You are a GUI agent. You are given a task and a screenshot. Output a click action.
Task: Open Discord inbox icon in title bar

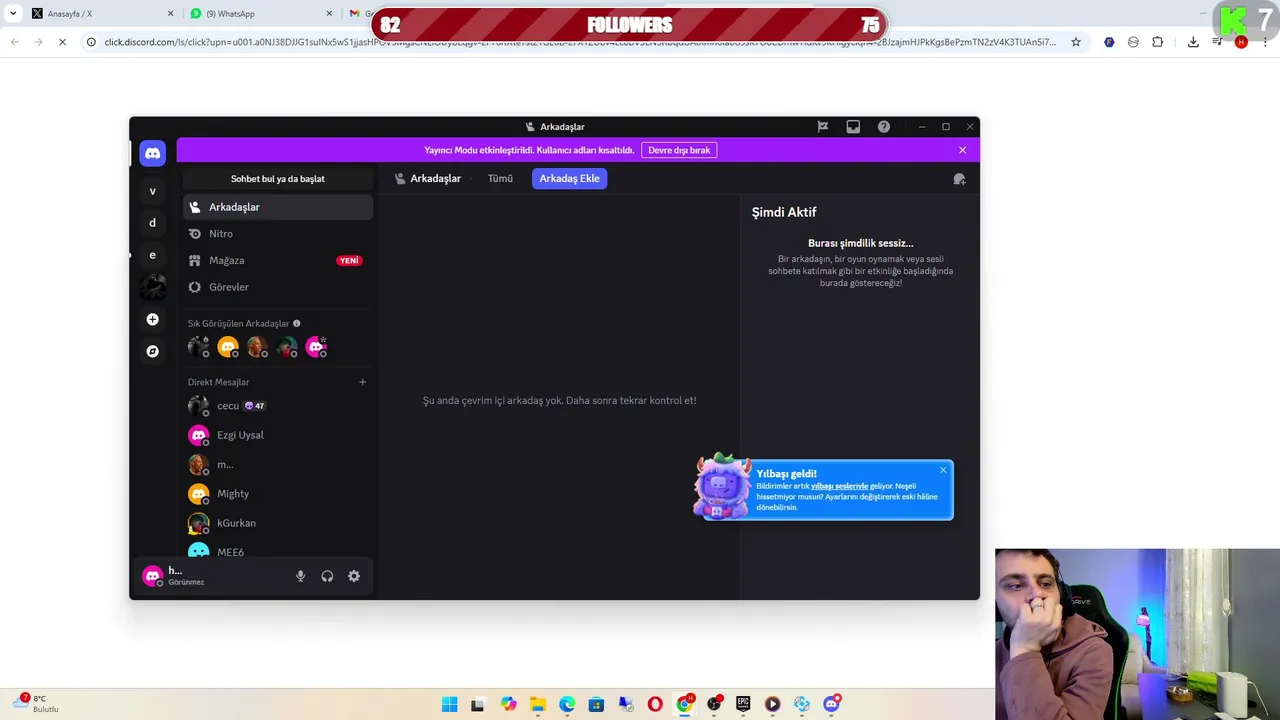(853, 127)
